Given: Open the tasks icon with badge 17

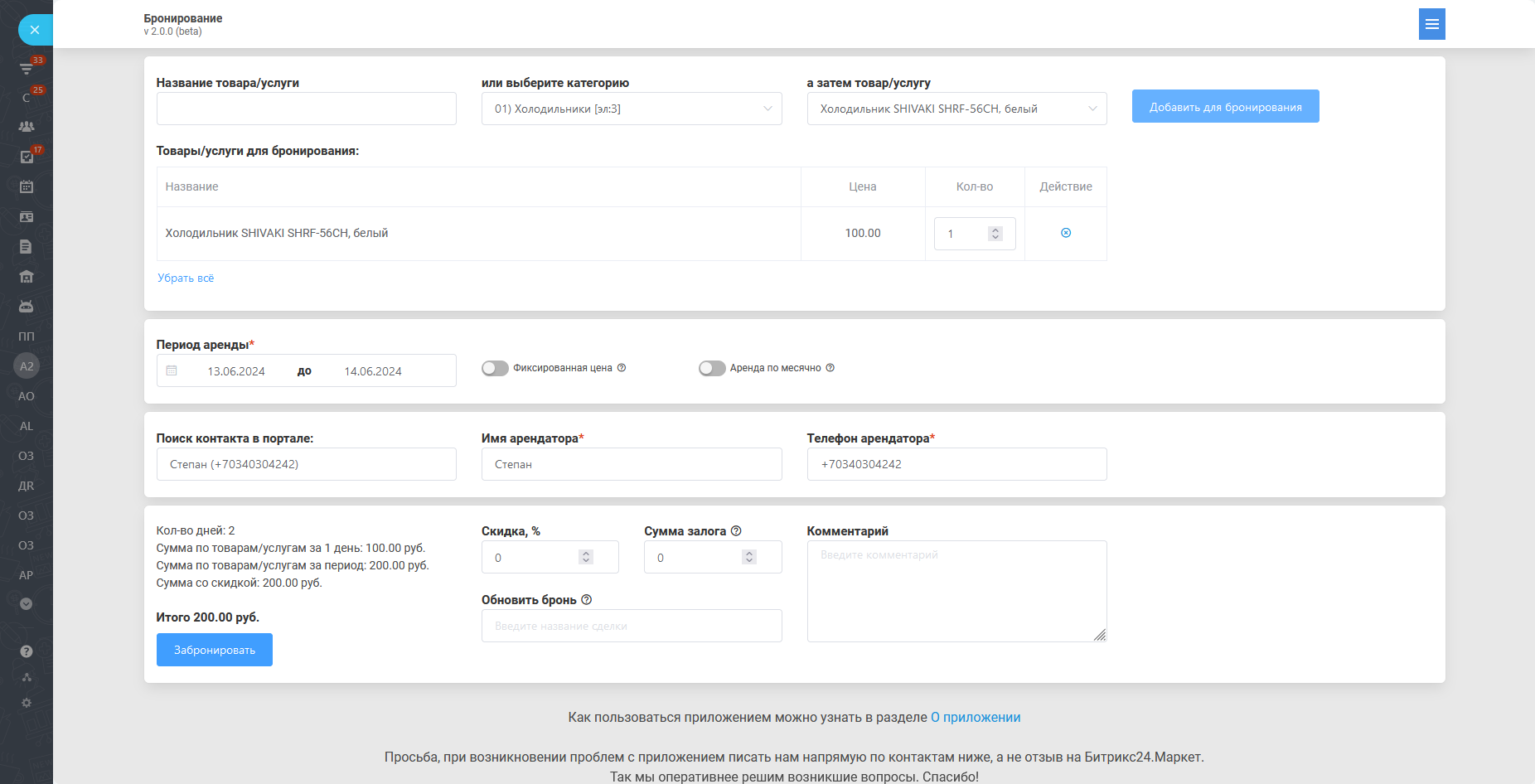Looking at the screenshot, I should (27, 157).
